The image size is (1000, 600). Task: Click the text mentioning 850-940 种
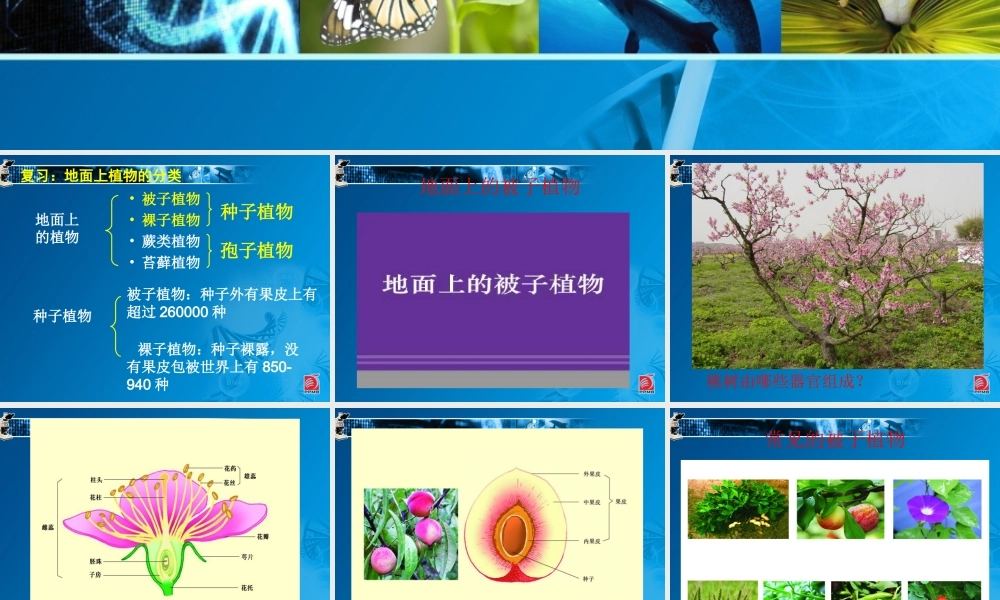point(212,367)
